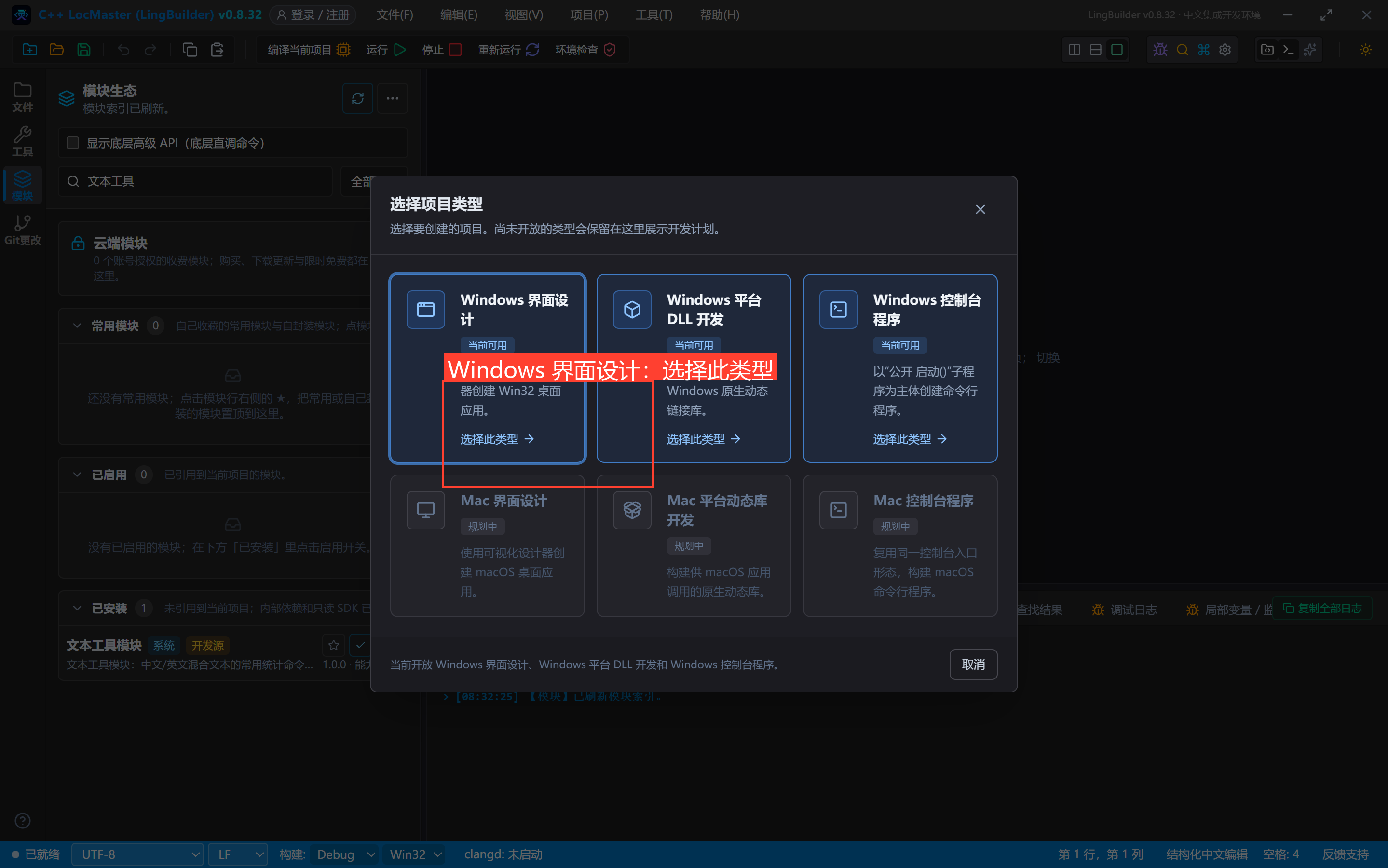The image size is (1388, 868).
Task: Click the 登录 / 注册 button
Action: tap(313, 15)
